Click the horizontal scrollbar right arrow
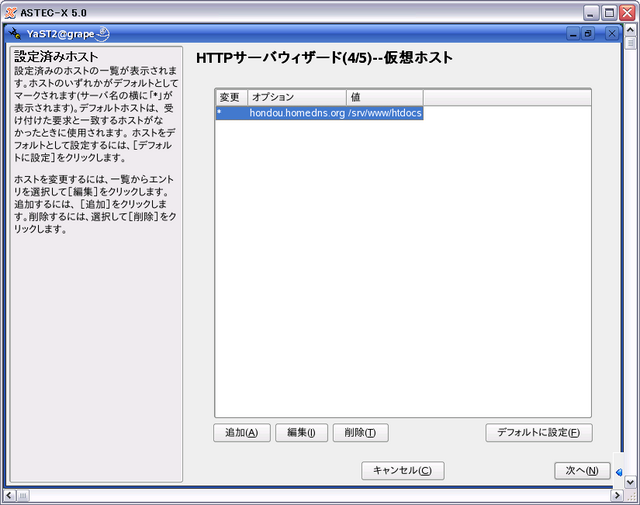Image resolution: width=640 pixels, height=505 pixels. click(617, 496)
